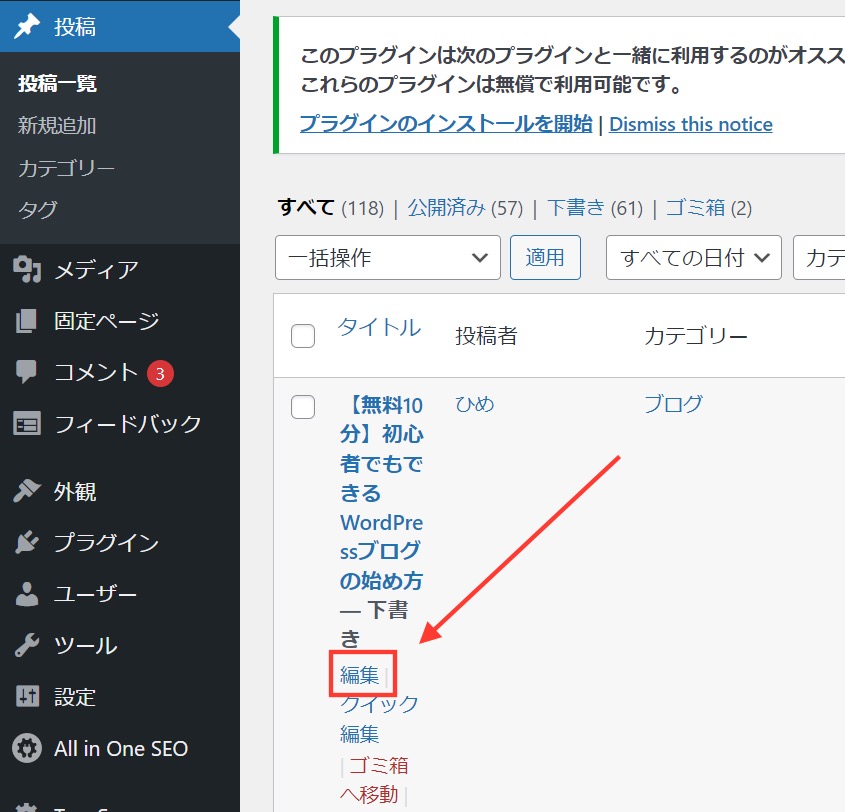Open the 一括操作 bulk actions dropdown
845x812 pixels.
[x=387, y=257]
